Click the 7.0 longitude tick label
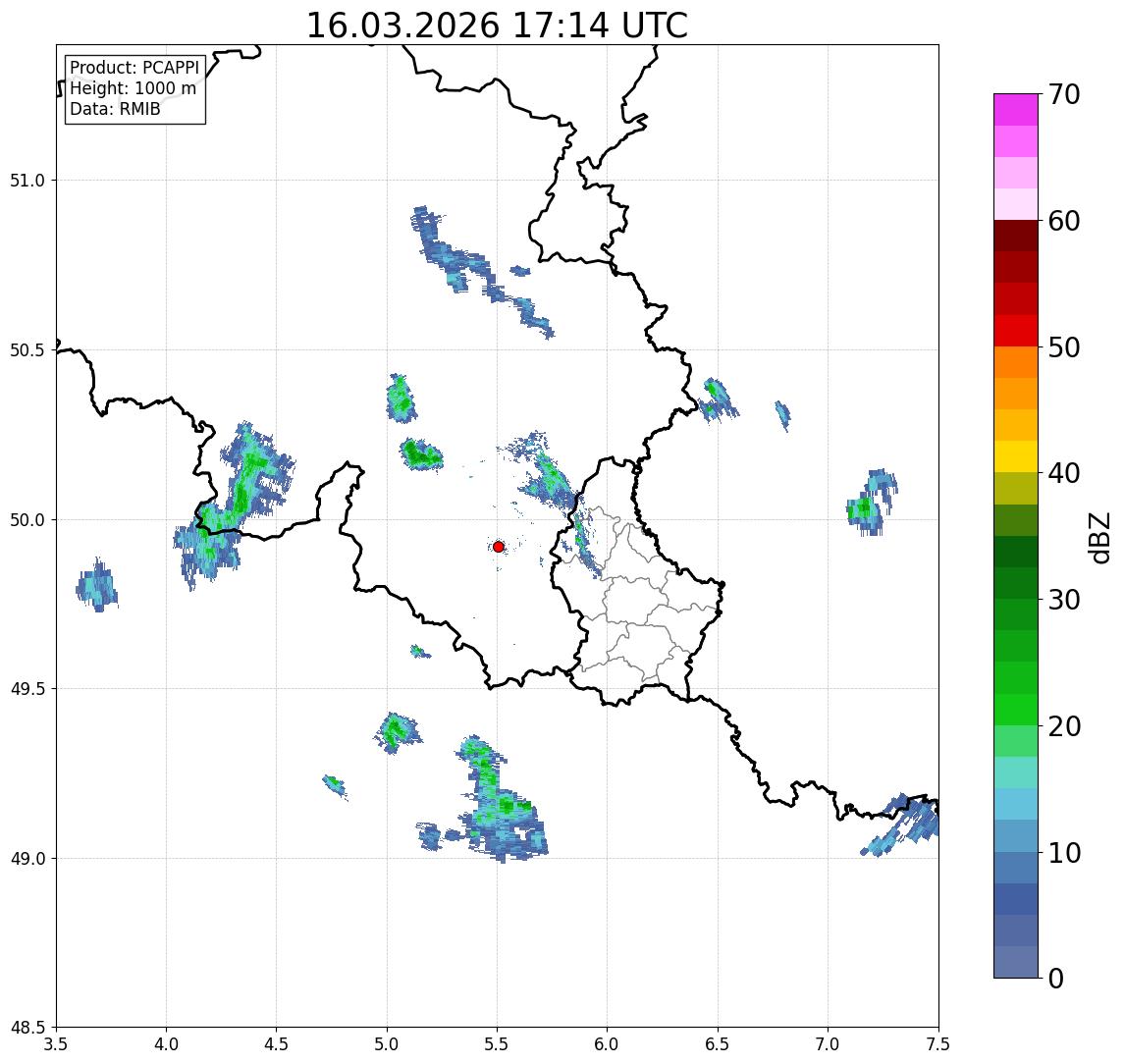This screenshot has height=1064, width=1124. 828,1044
